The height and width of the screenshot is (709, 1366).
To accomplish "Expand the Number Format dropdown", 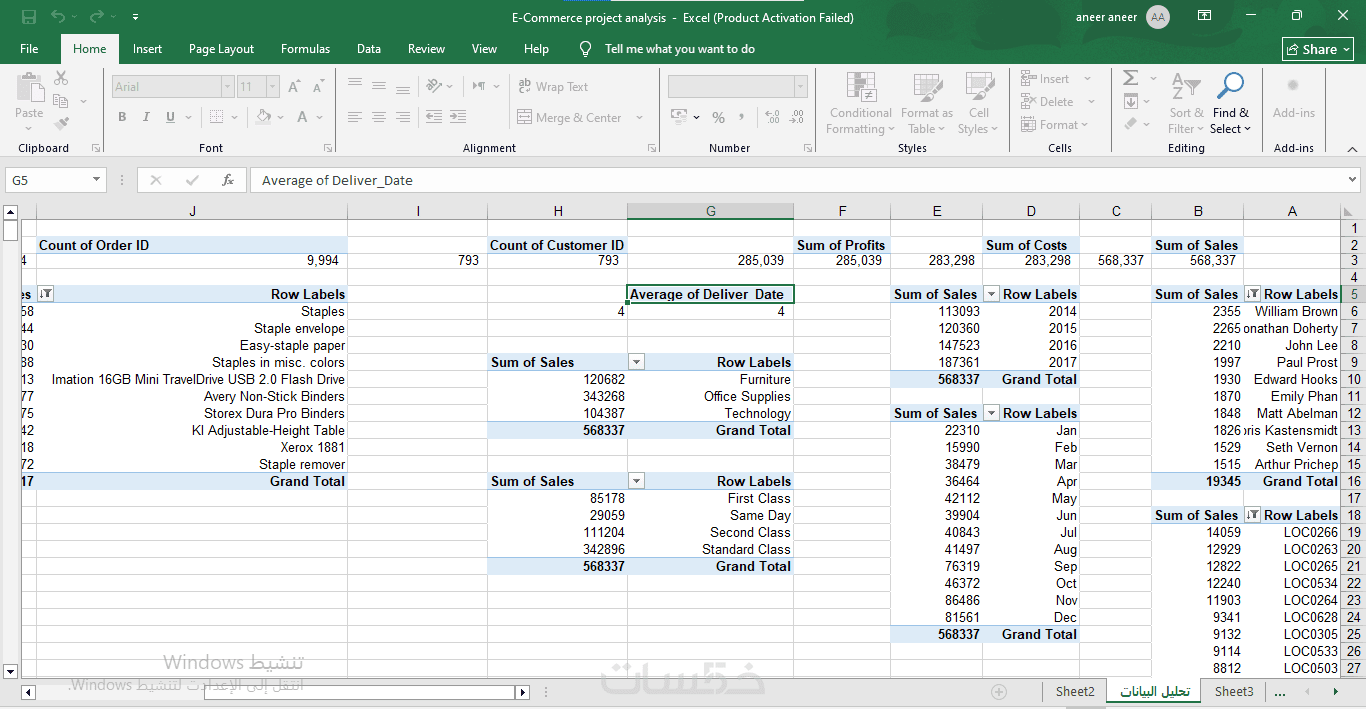I will tap(800, 87).
